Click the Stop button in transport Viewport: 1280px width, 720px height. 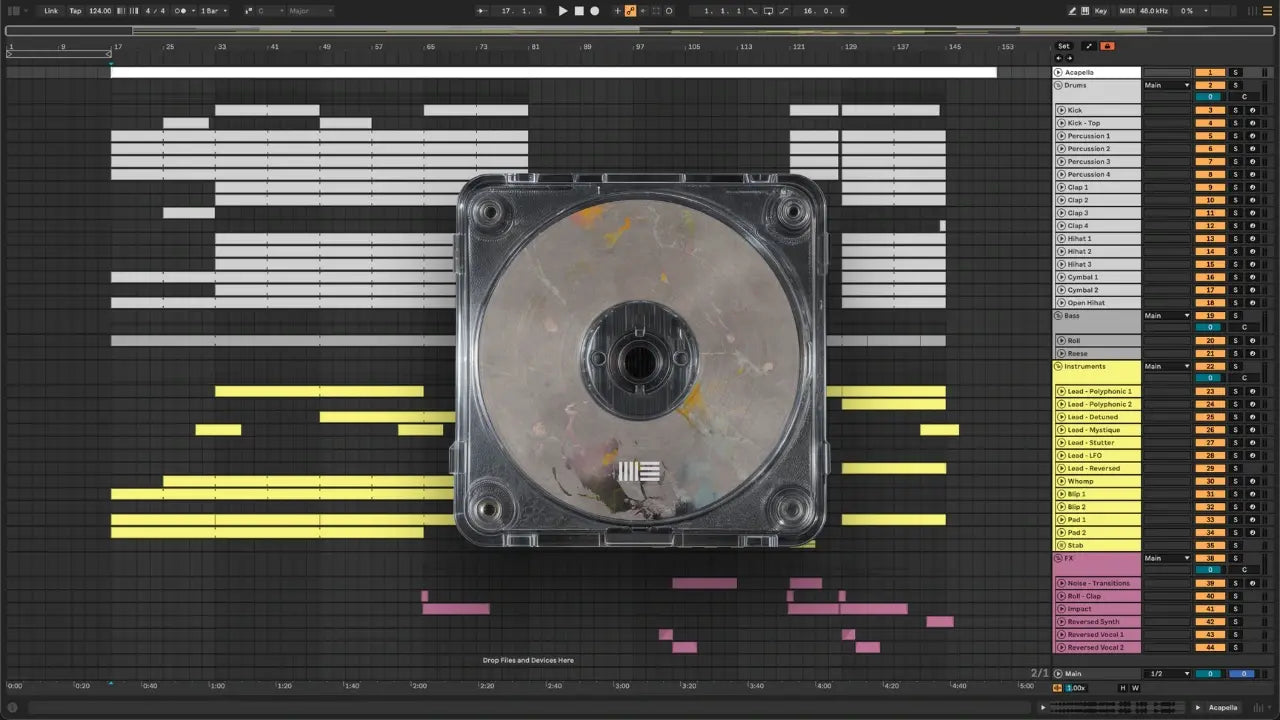pyautogui.click(x=578, y=11)
